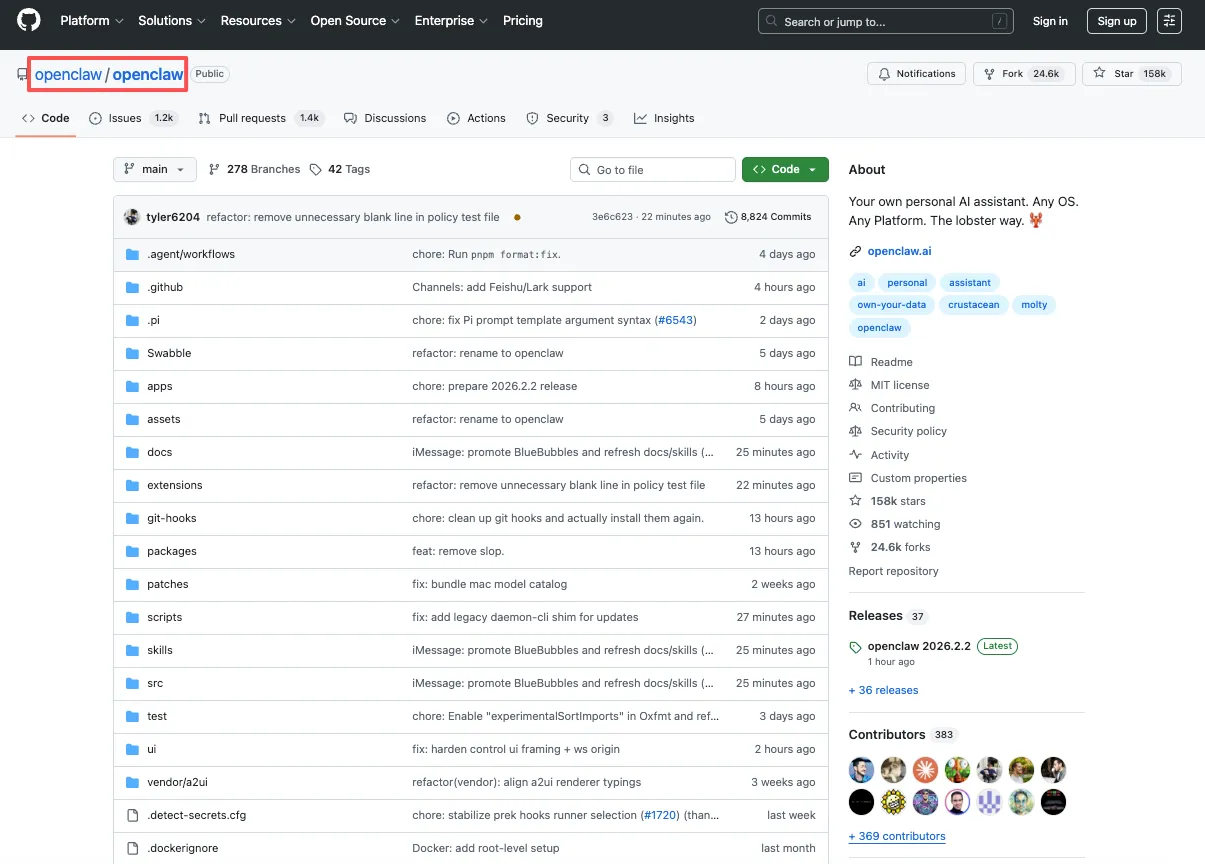Screen dimensions: 1205x864
Task: Open the main branch selector dropdown
Action: click(154, 170)
